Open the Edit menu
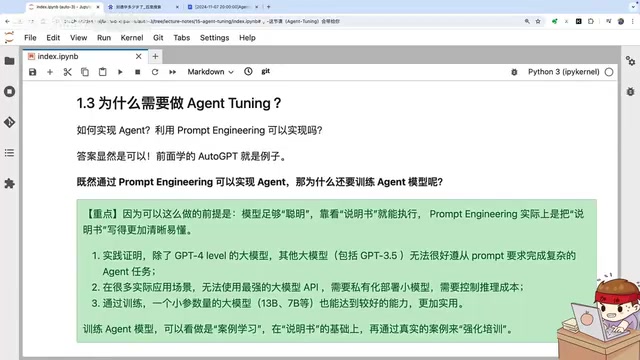This screenshot has width=640, height=360. click(x=53, y=38)
